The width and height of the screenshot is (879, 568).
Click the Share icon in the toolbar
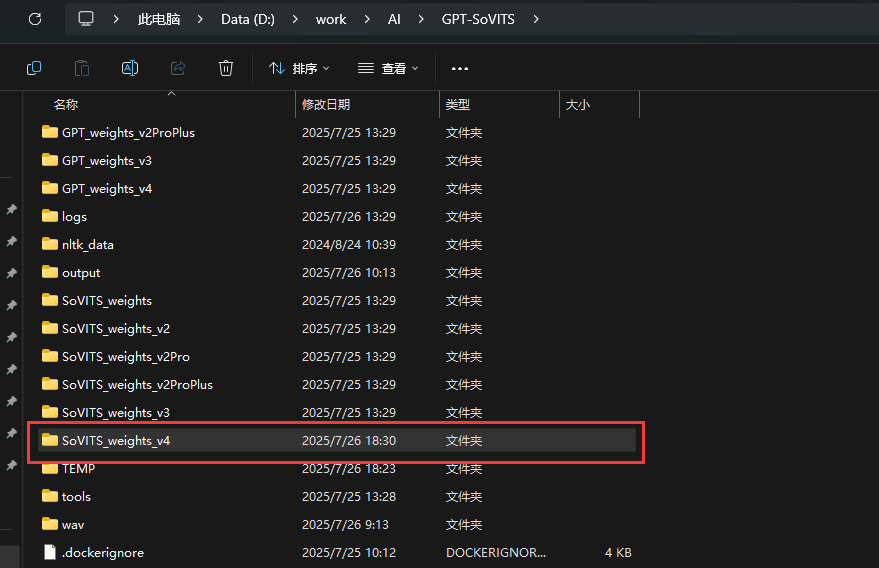click(x=178, y=68)
